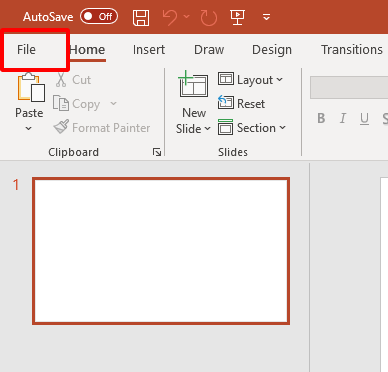Open the Undo history dropdown arrow
388x372 pixels.
click(x=187, y=16)
